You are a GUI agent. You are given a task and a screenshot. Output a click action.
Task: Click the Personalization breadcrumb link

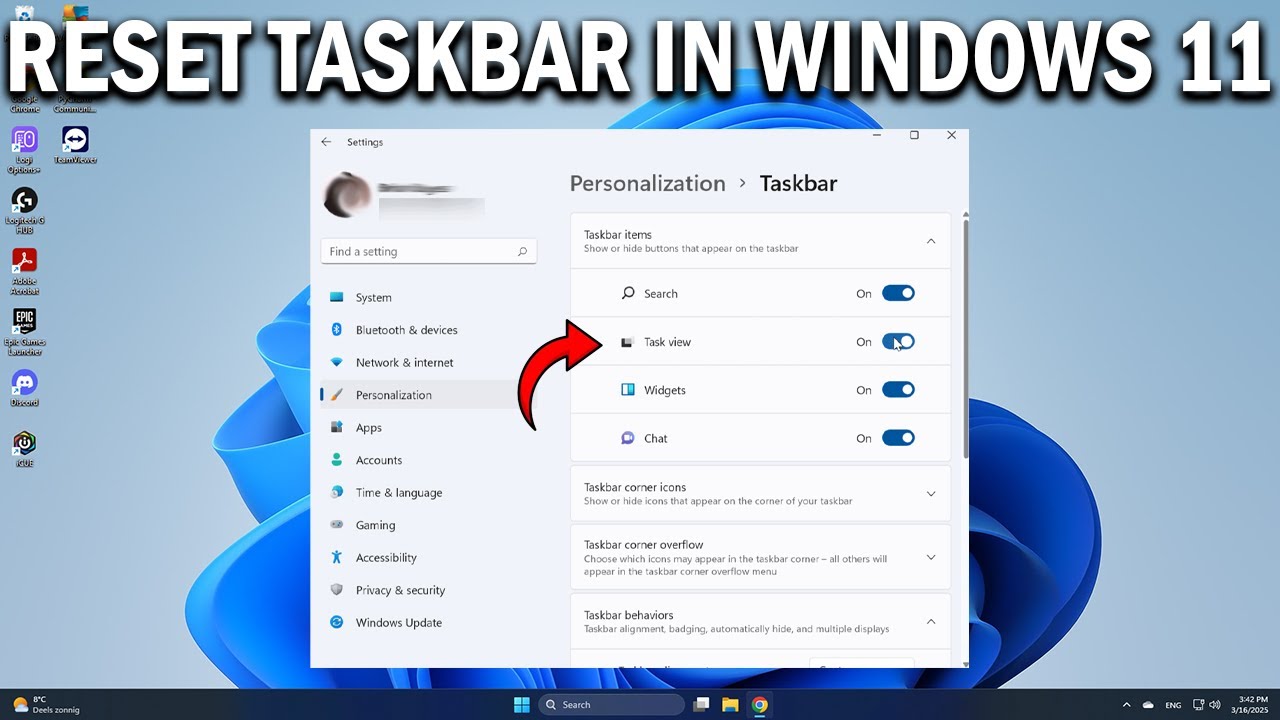[647, 183]
